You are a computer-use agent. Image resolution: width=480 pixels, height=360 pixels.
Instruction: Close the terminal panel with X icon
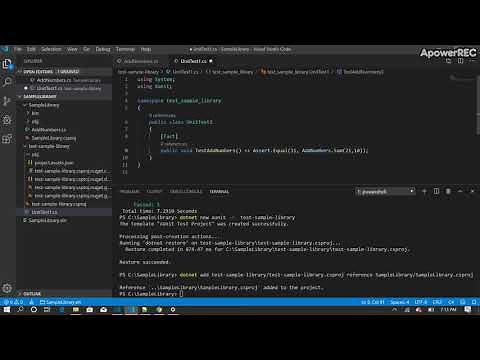[x=472, y=191]
